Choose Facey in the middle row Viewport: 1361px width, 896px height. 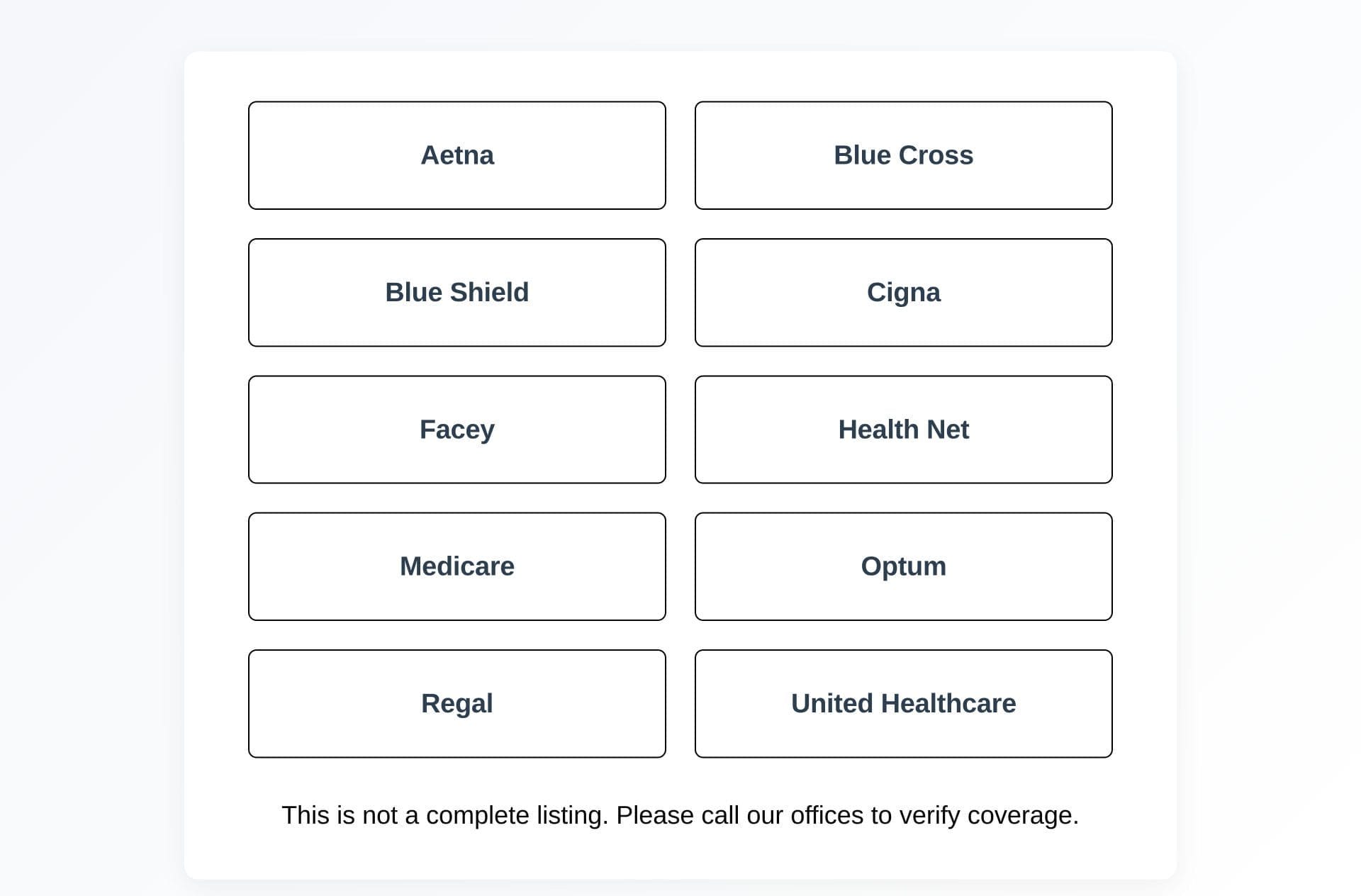click(x=457, y=429)
